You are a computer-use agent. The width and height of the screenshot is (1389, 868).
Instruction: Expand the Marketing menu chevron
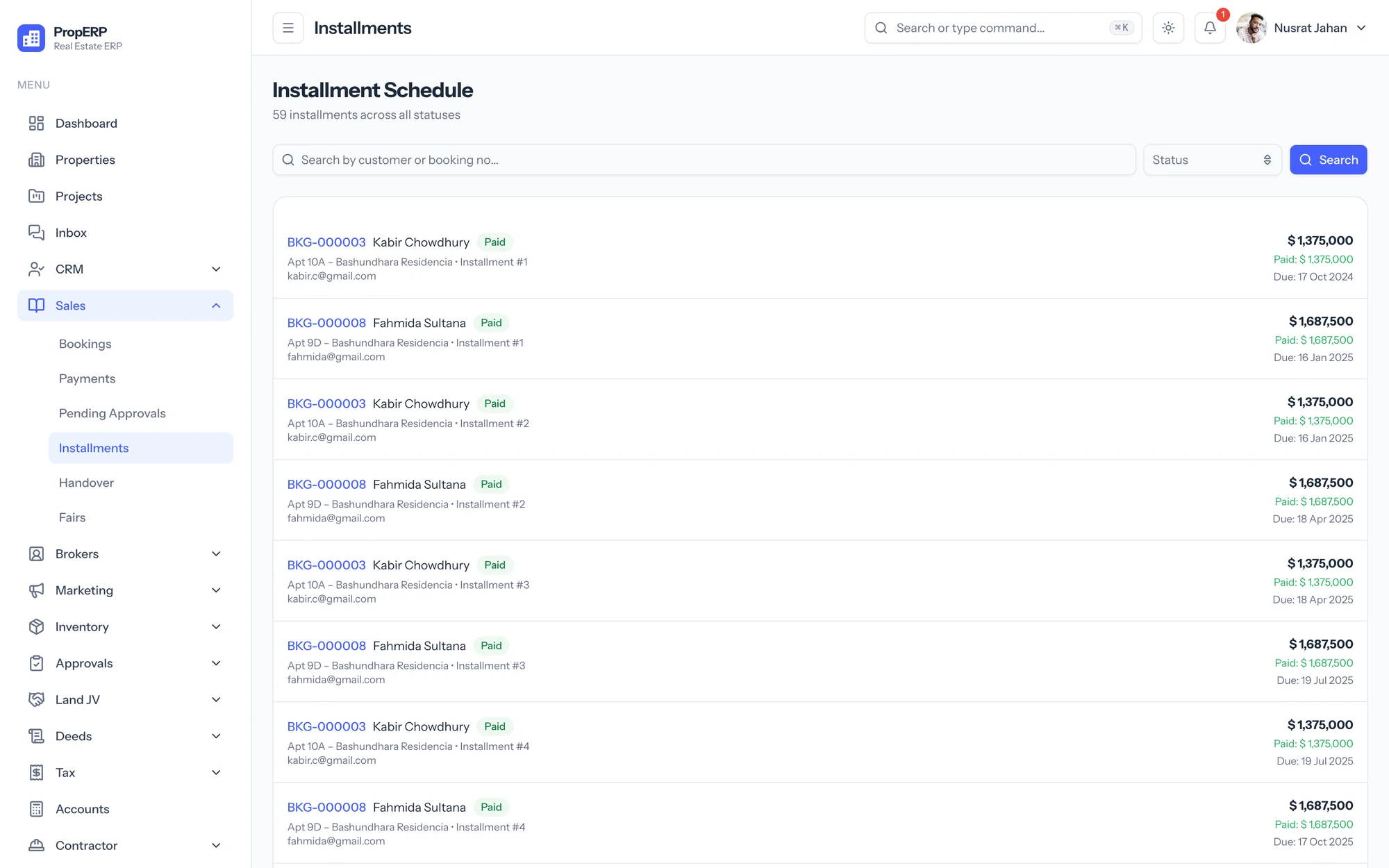click(216, 590)
